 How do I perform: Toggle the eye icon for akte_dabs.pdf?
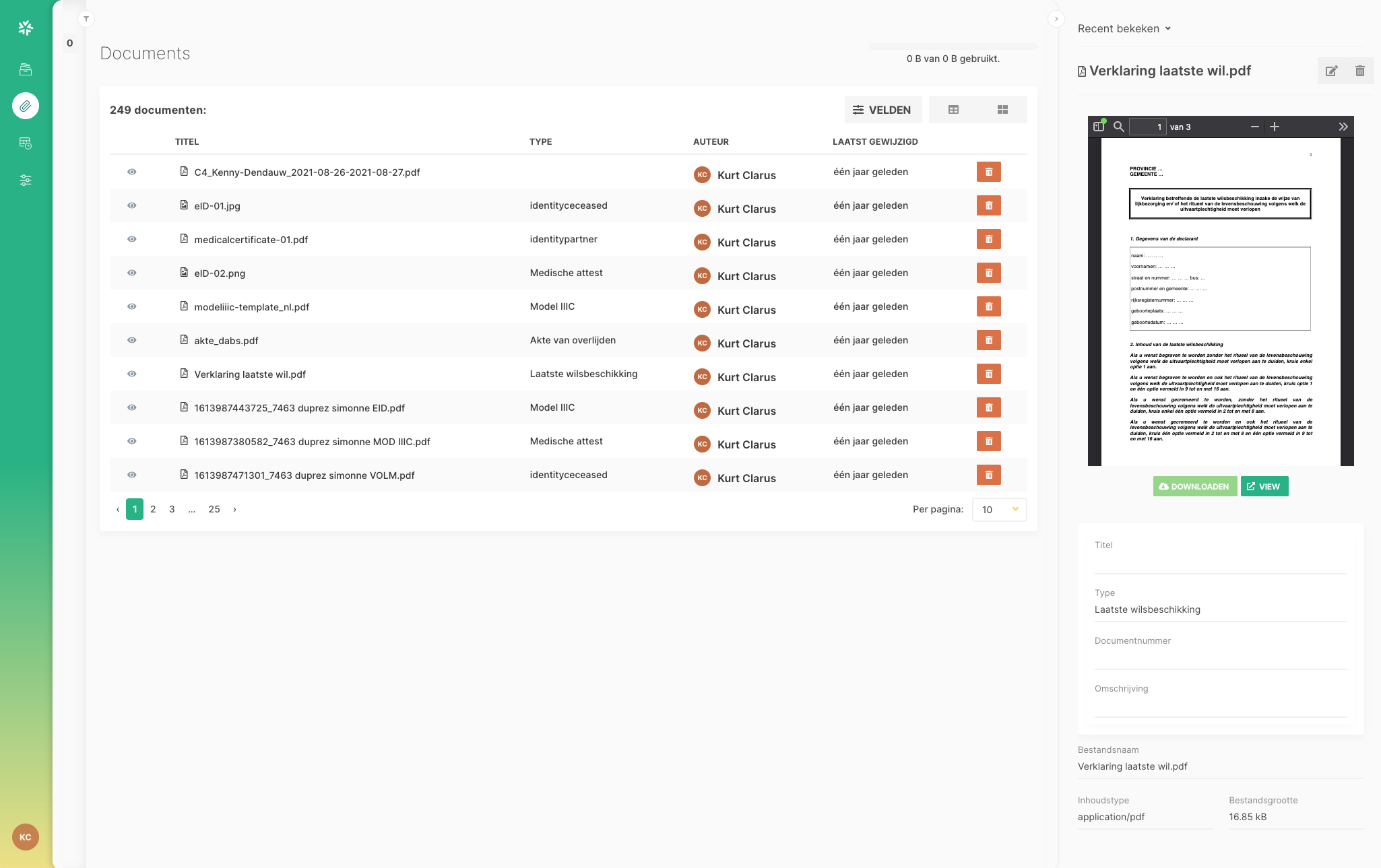[132, 340]
